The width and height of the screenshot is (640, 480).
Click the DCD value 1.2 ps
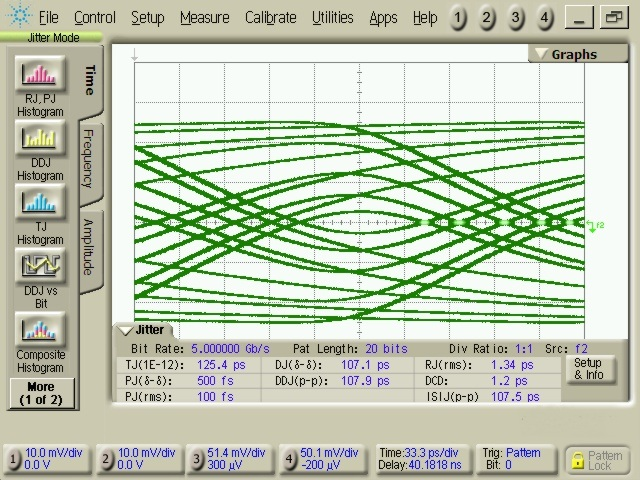click(x=509, y=381)
